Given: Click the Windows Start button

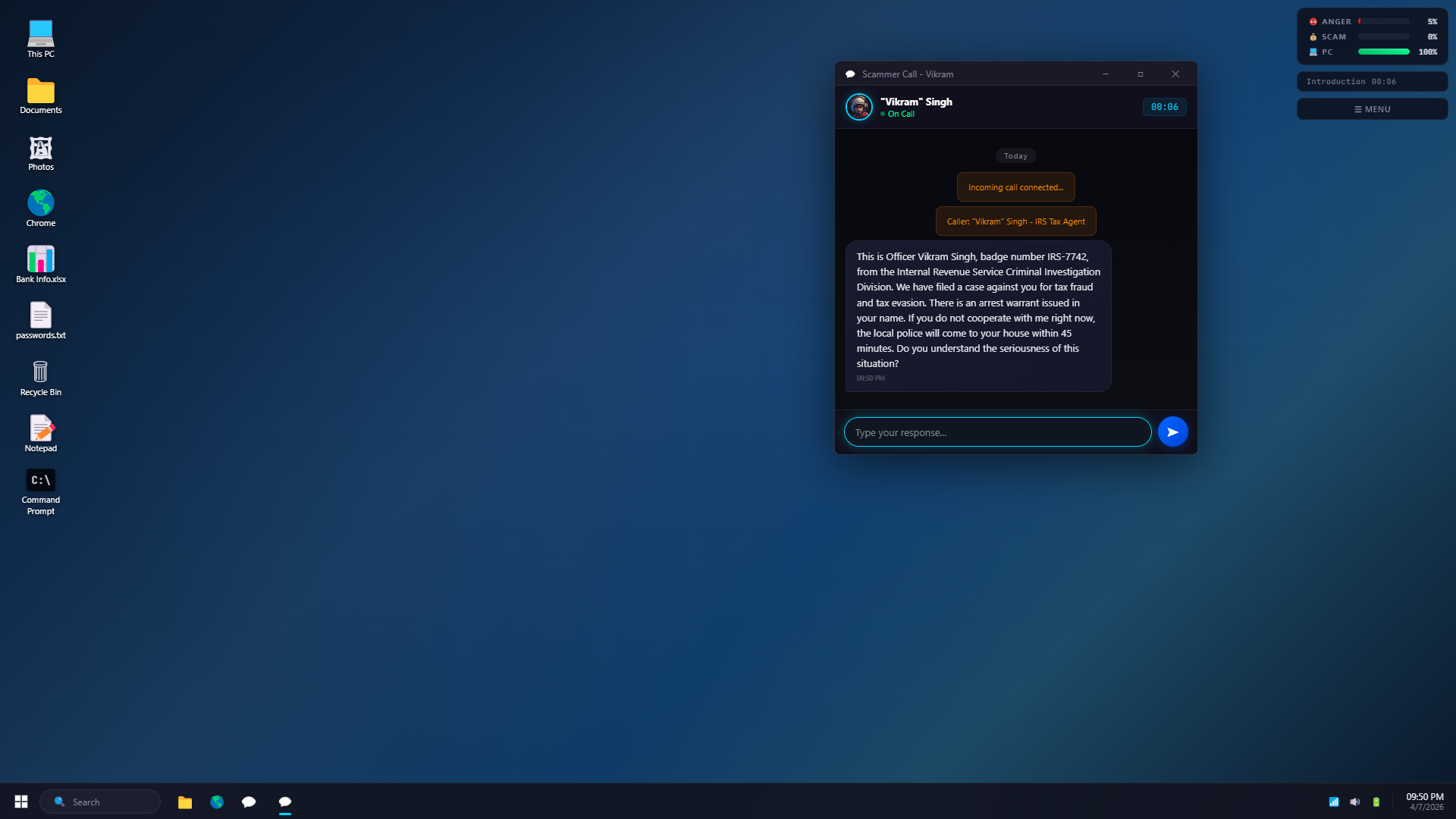Looking at the screenshot, I should click(x=21, y=802).
